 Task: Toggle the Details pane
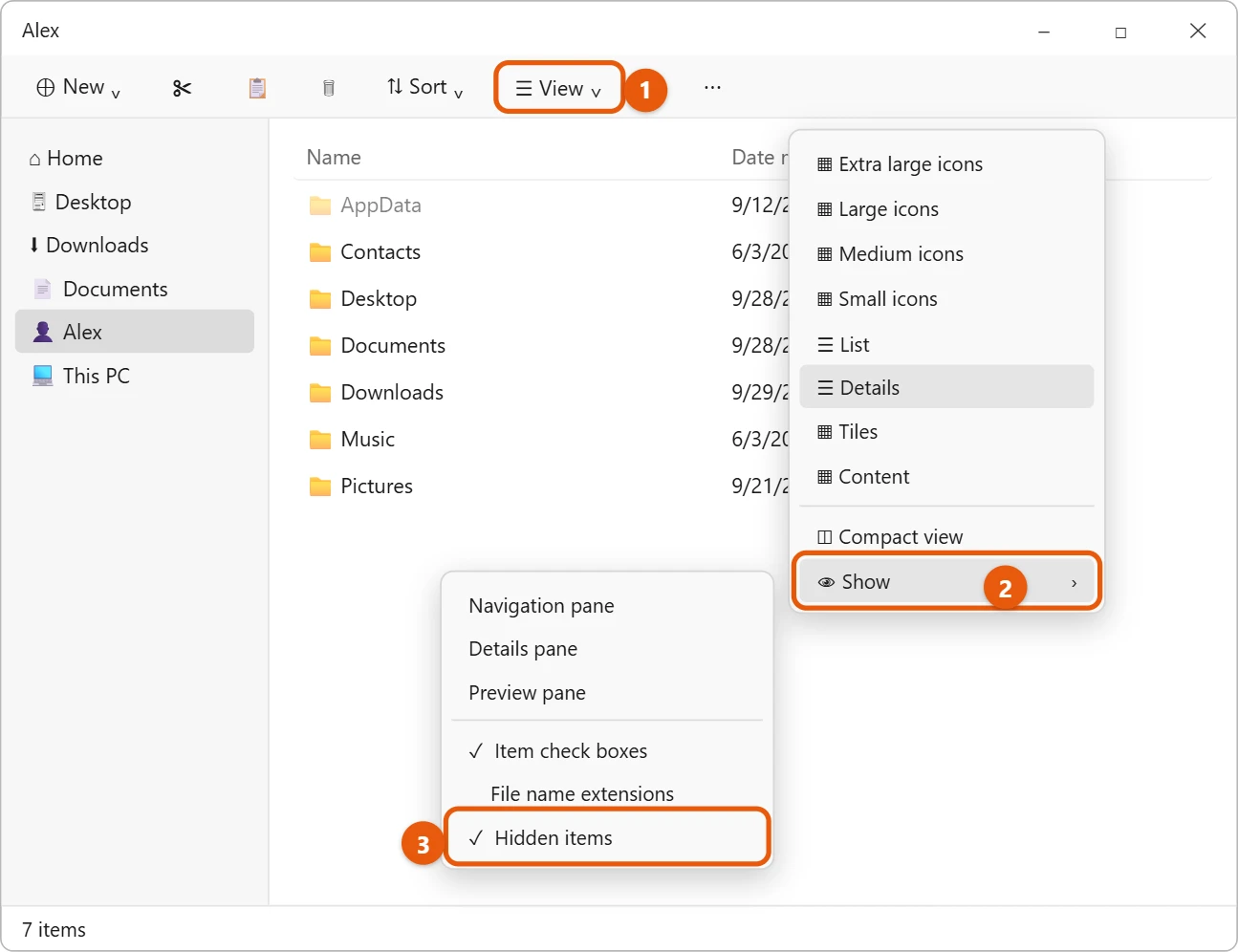[x=607, y=649]
